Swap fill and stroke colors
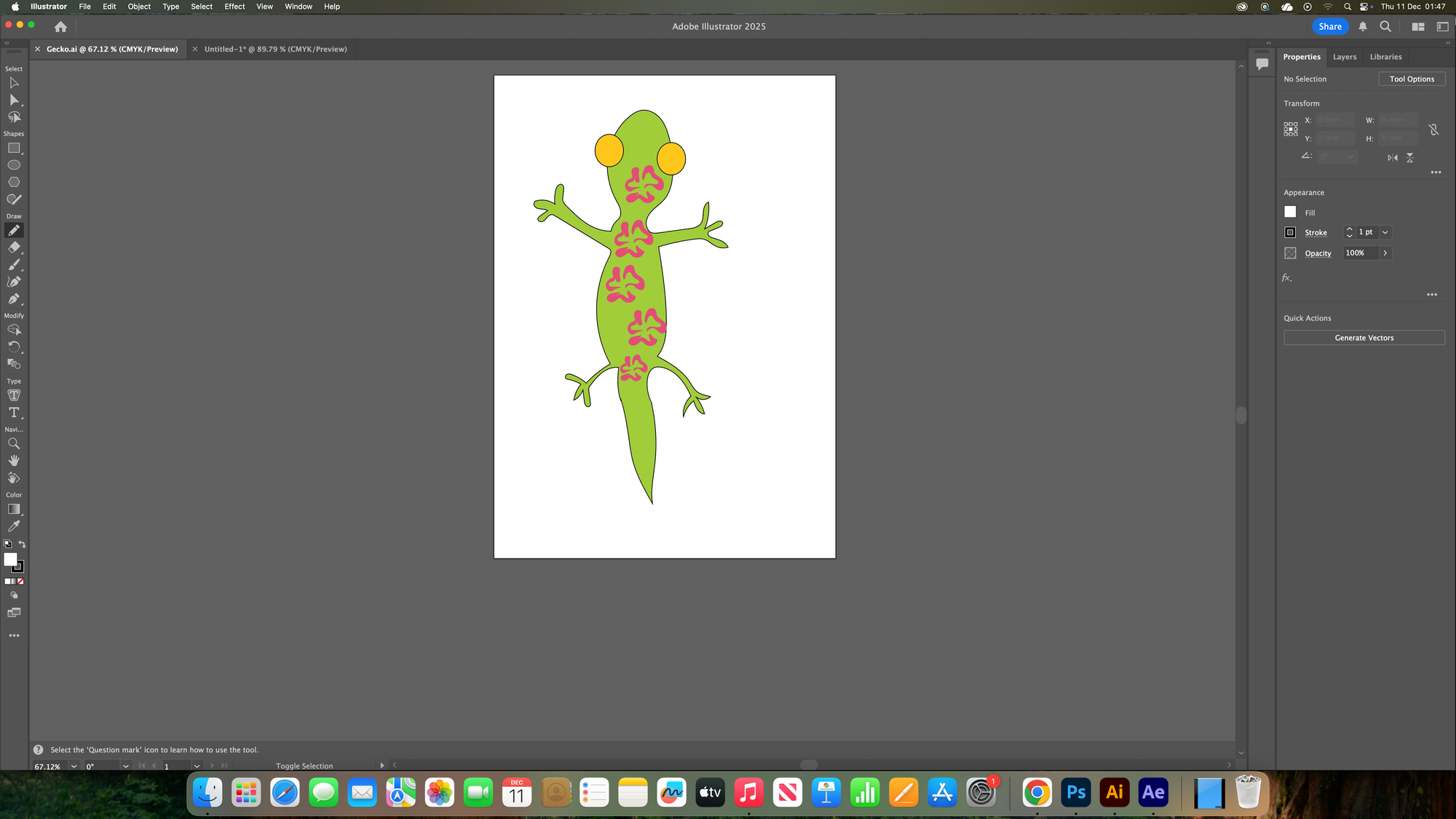 (22, 544)
